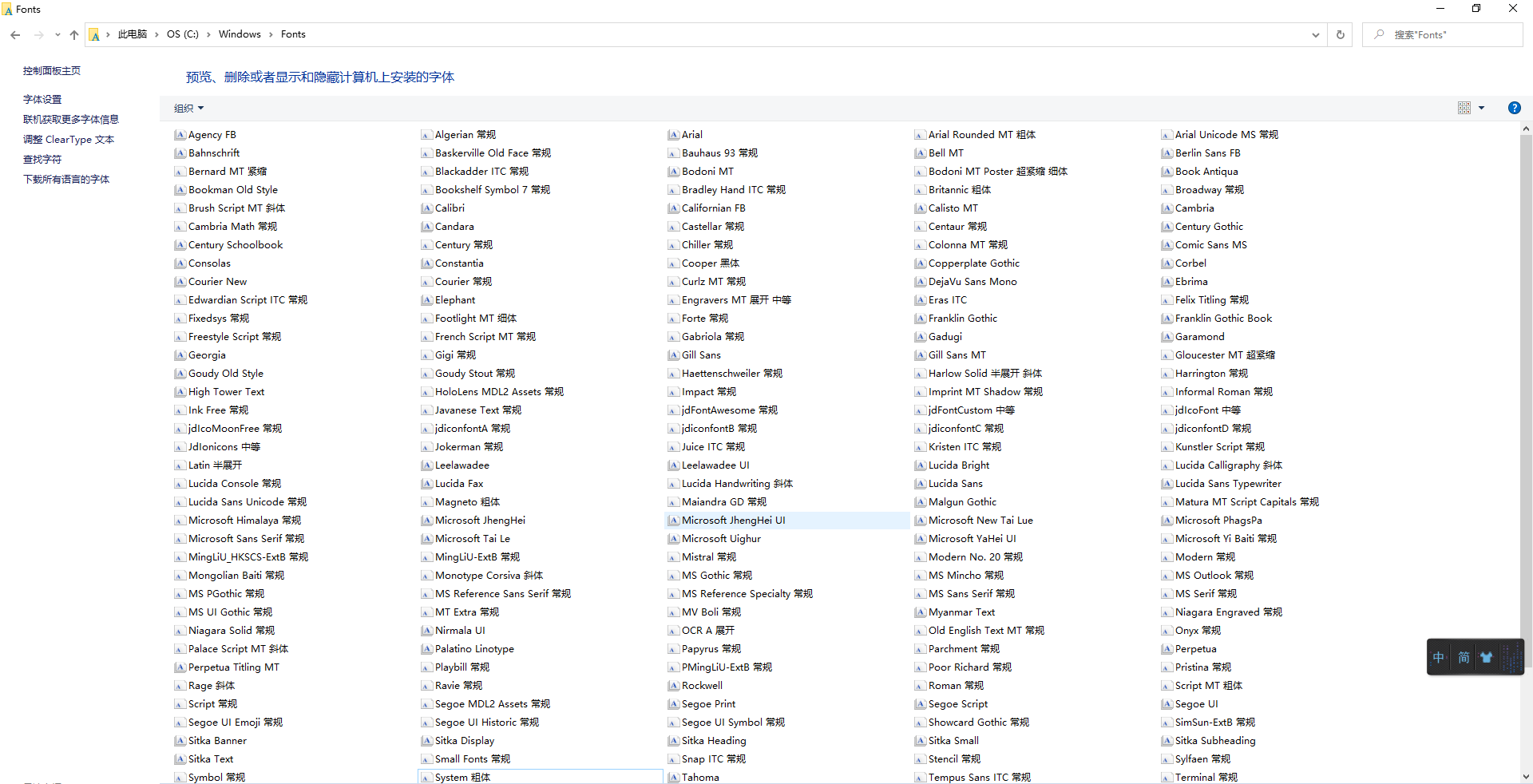Click OS (C:) breadcrumb segment
This screenshot has height=784, width=1533.
(183, 34)
